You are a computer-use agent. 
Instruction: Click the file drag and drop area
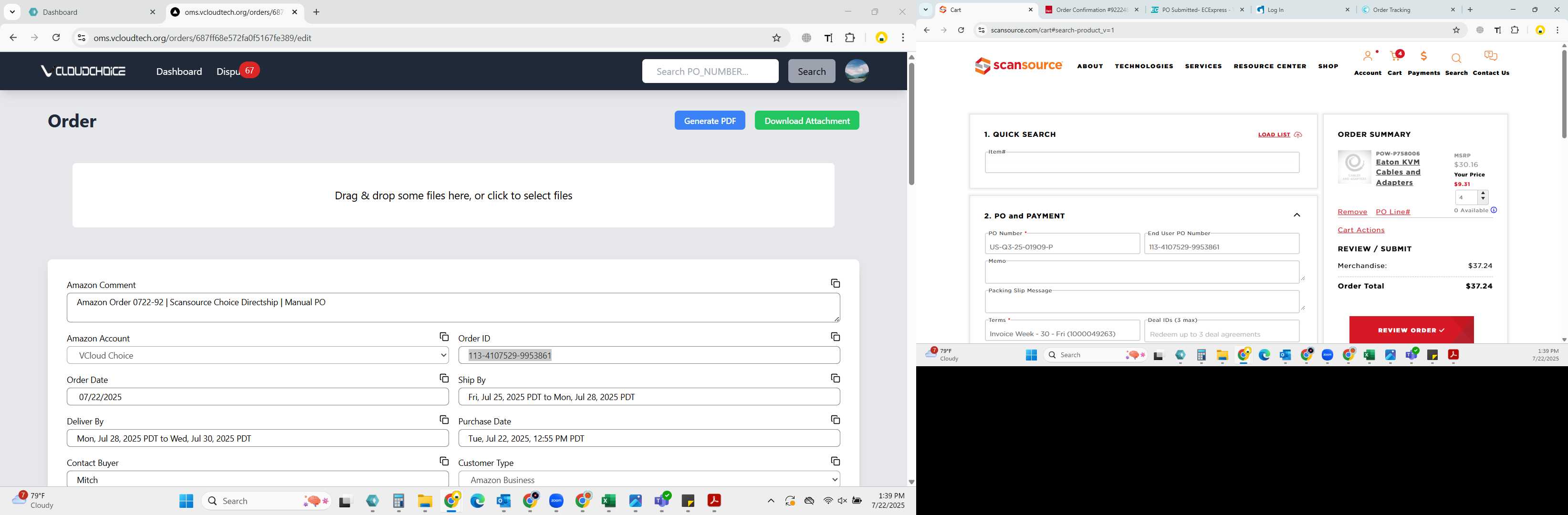click(x=453, y=195)
